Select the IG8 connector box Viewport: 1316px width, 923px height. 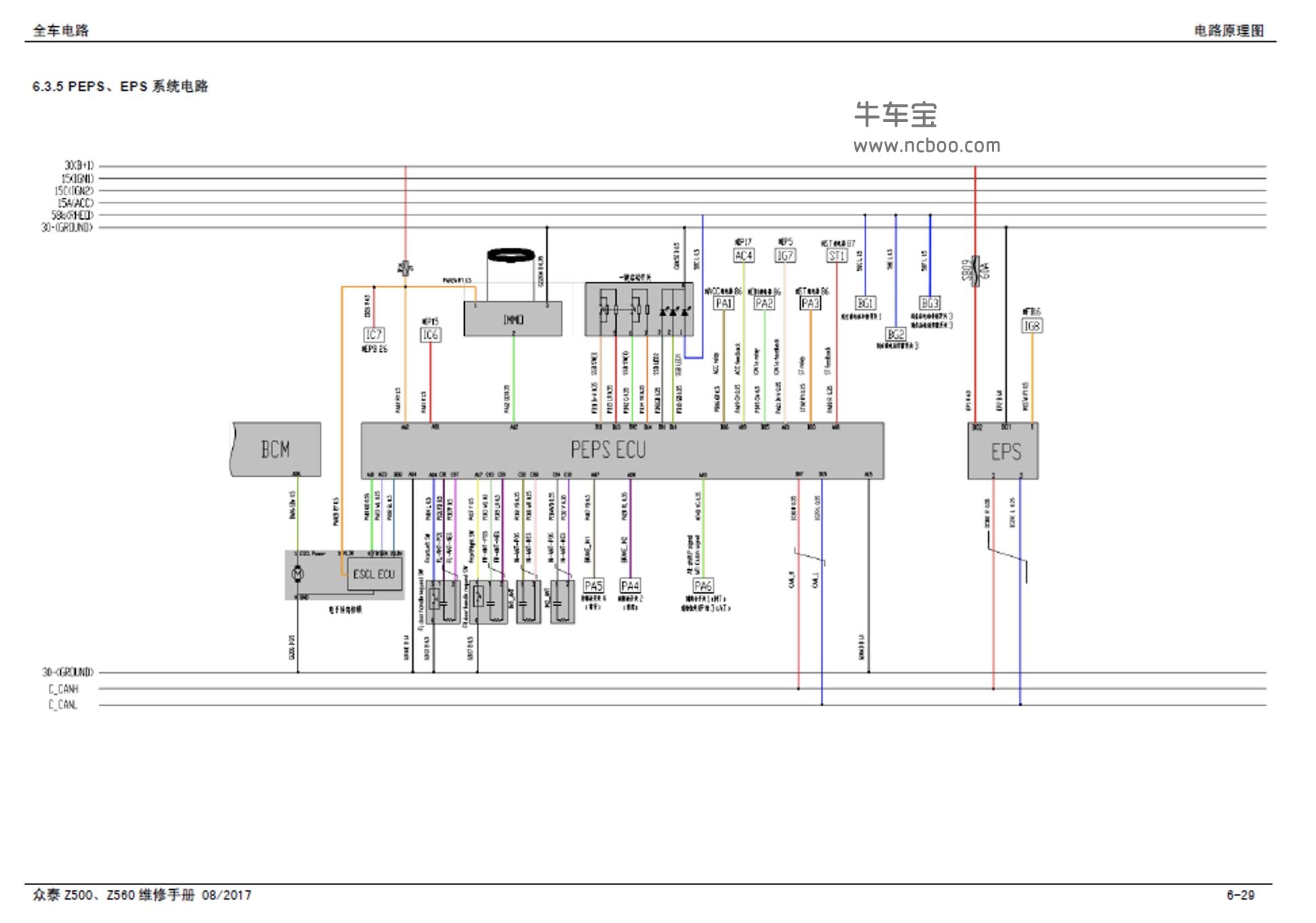tap(1032, 326)
